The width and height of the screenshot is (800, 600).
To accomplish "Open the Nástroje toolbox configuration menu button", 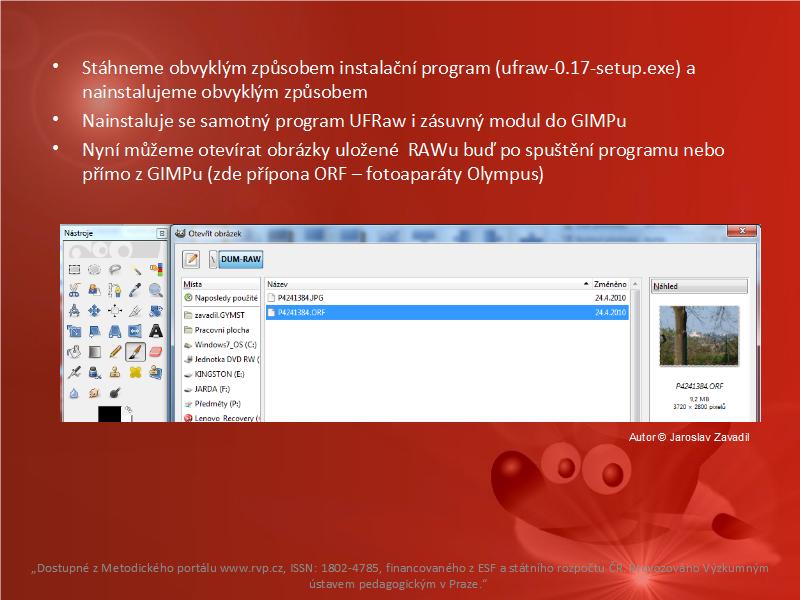I will click(x=161, y=233).
